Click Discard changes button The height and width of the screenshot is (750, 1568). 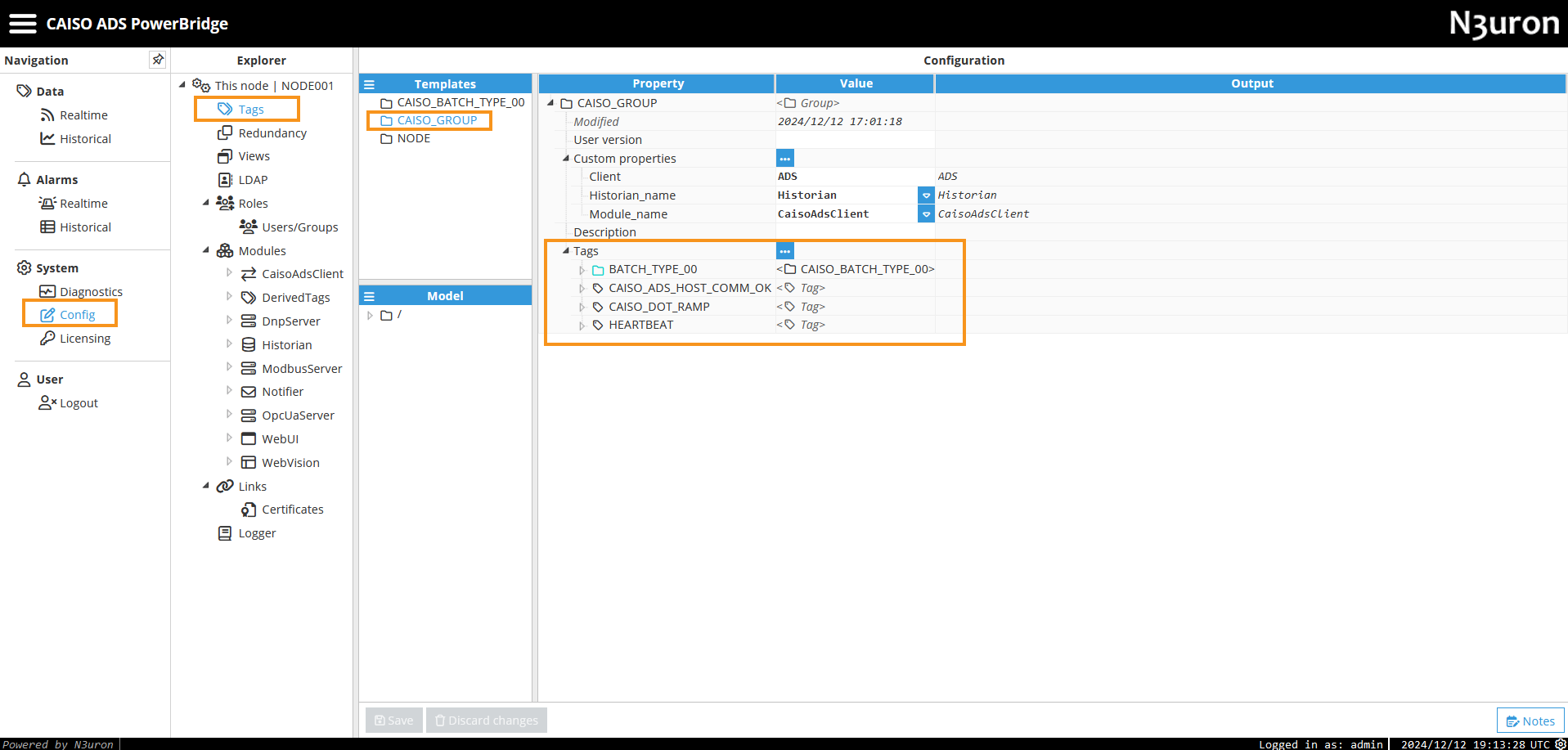pyautogui.click(x=487, y=721)
